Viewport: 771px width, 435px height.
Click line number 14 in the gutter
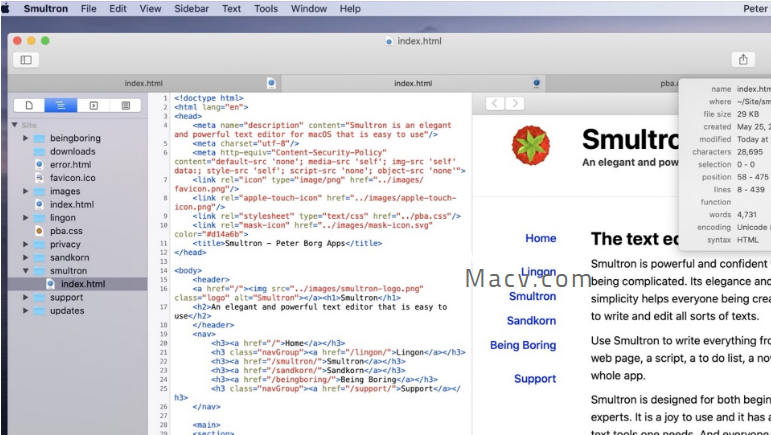click(x=164, y=271)
